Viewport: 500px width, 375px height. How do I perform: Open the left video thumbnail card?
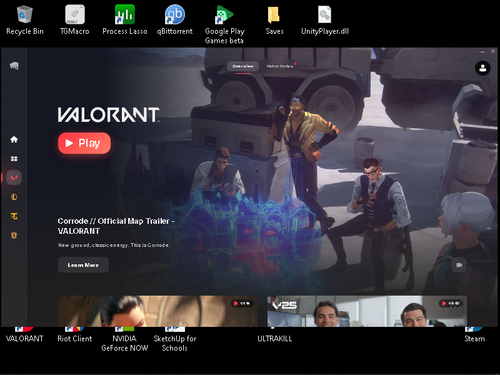tap(158, 311)
